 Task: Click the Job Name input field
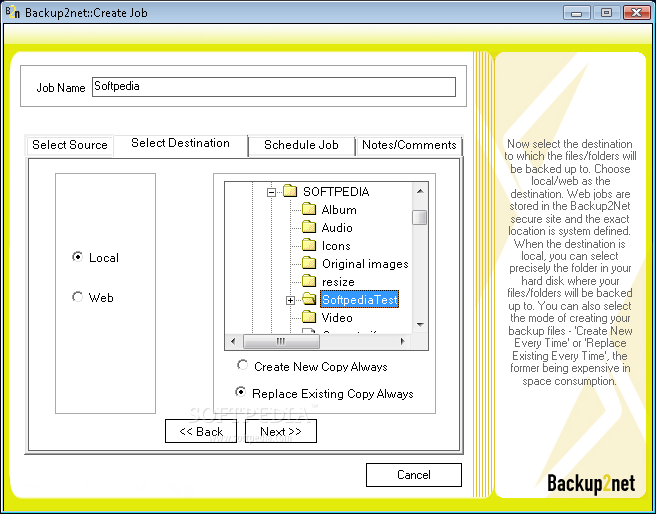pos(274,87)
